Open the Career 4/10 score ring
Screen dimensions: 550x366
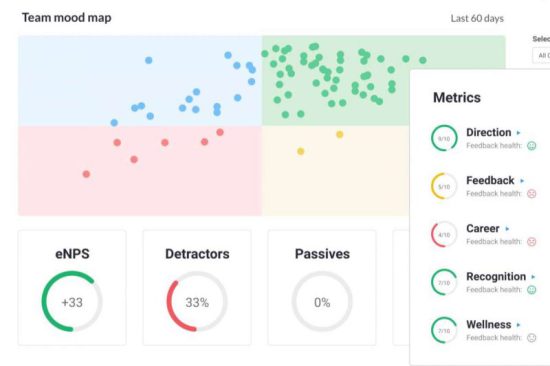pos(444,234)
